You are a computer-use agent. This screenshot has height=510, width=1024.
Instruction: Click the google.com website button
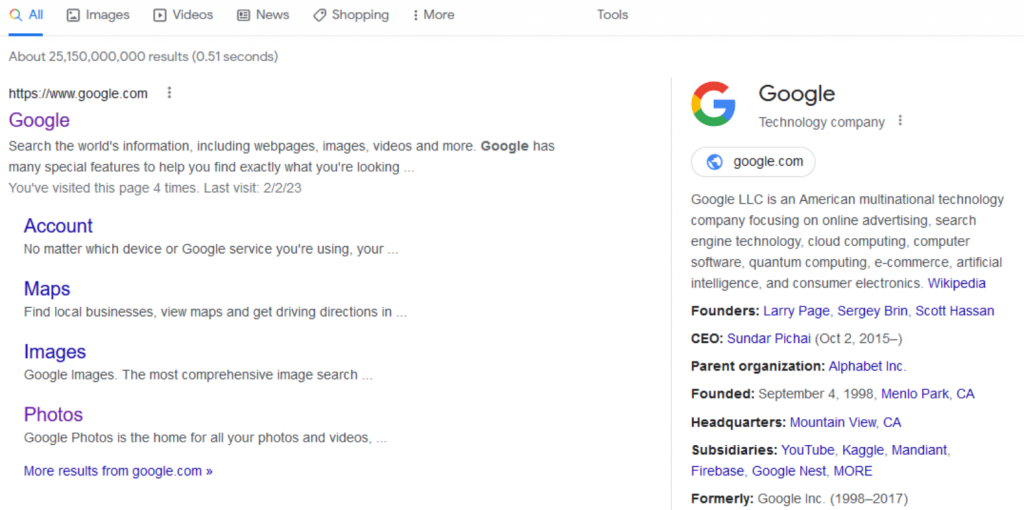click(753, 162)
